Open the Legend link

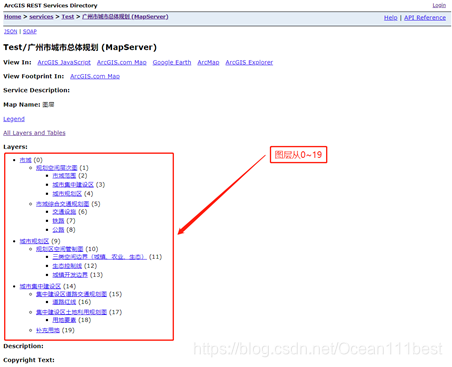click(14, 119)
